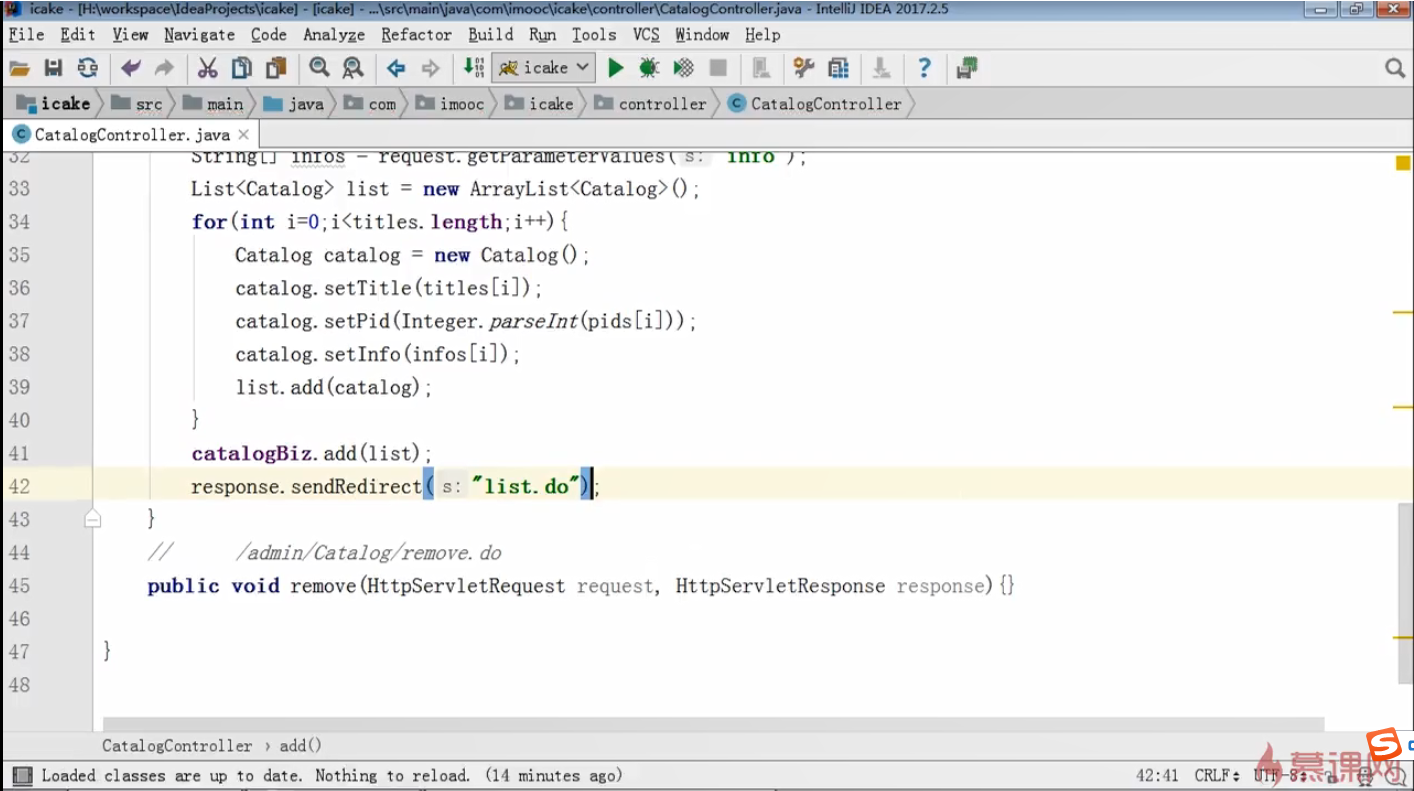
Task: Click the src breadcrumb folder
Action: tap(137, 104)
